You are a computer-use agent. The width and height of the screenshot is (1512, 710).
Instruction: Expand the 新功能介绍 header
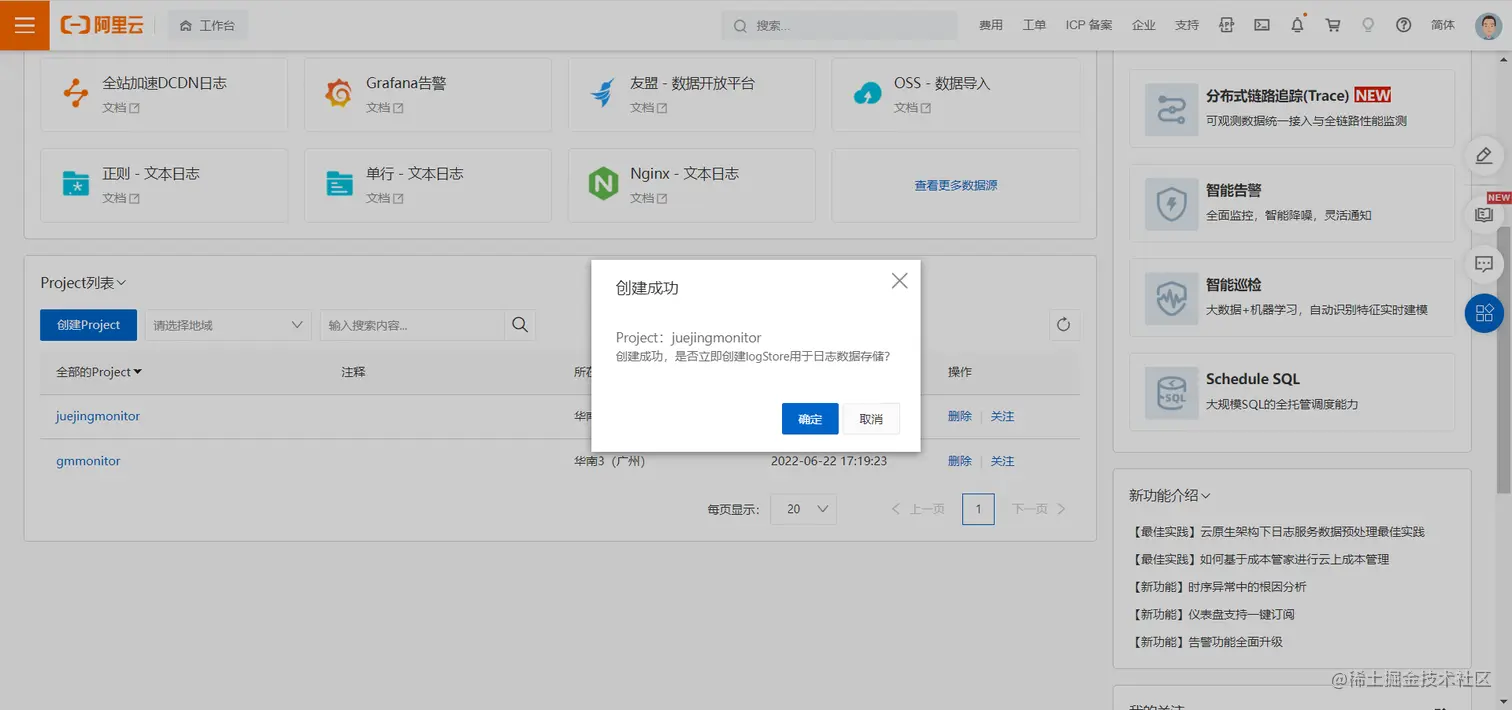(x=1170, y=496)
